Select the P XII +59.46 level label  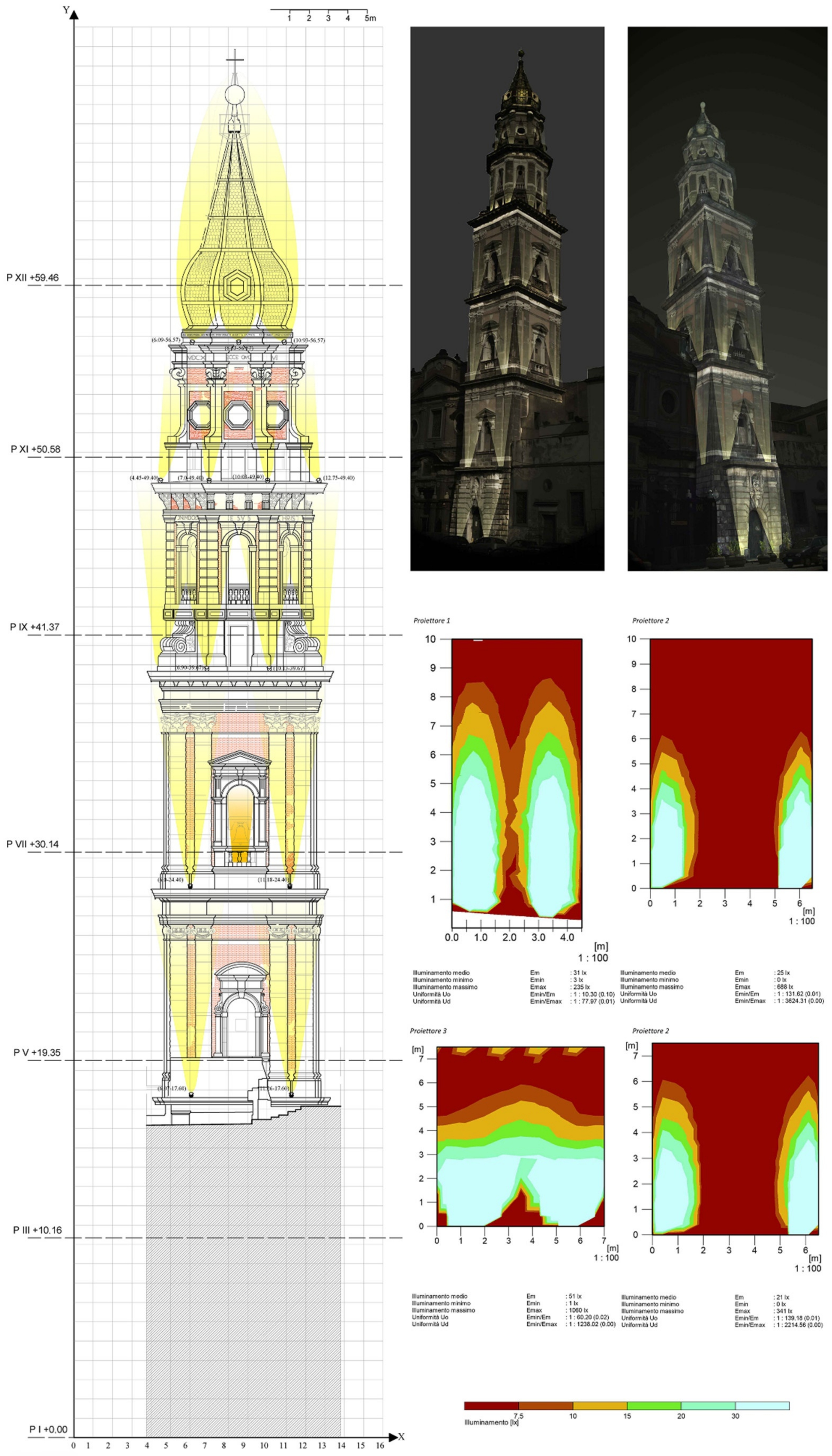click(33, 278)
